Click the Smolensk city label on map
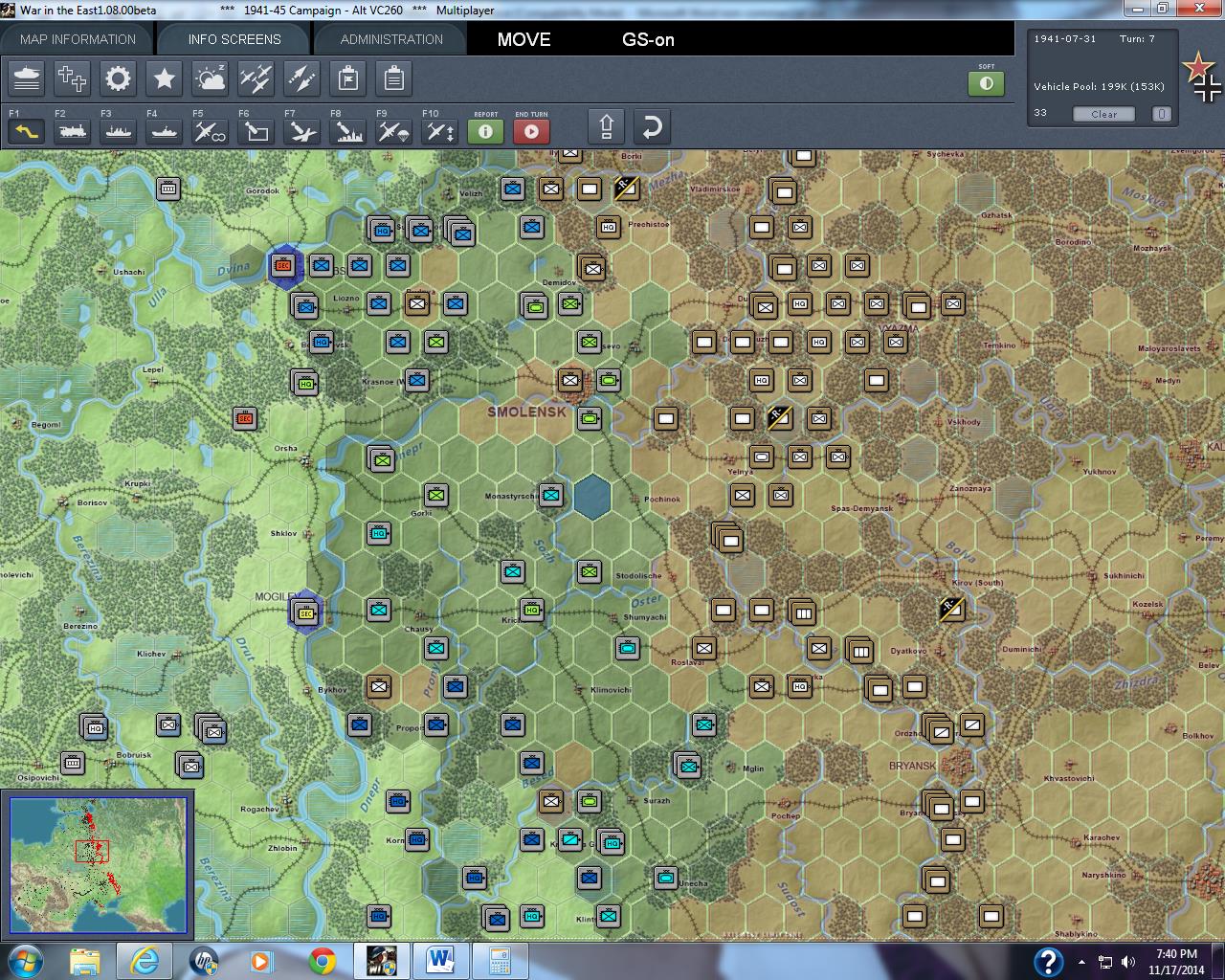The image size is (1225, 980). [527, 412]
